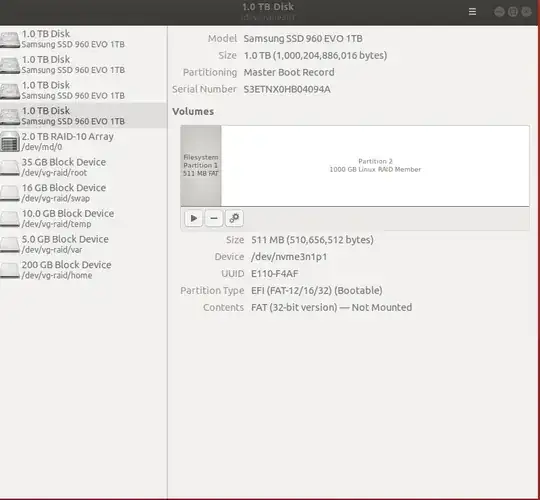Select the Partition 1 511 MB FAT volume

pyautogui.click(x=201, y=166)
